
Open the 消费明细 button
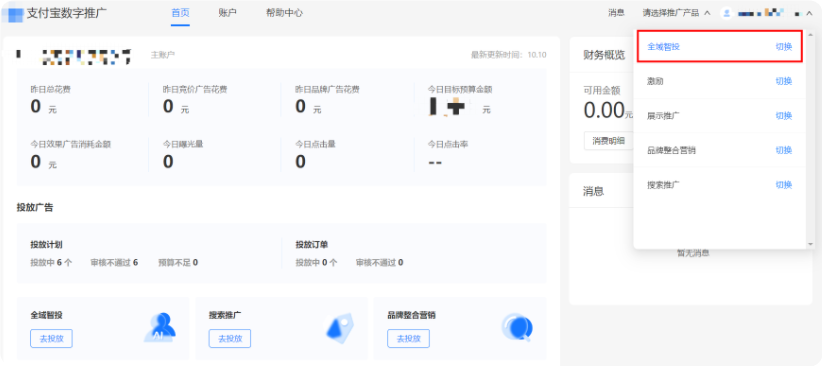[609, 141]
